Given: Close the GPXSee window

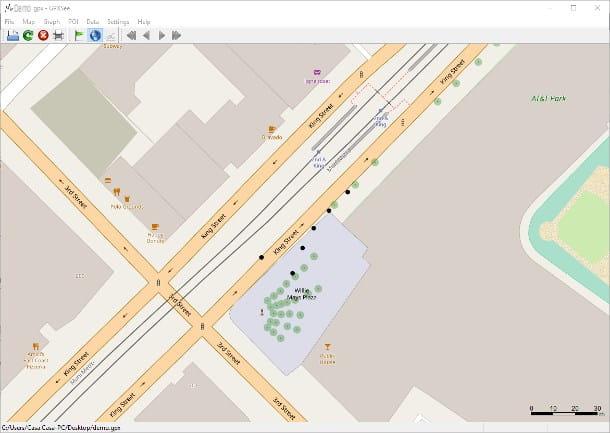Looking at the screenshot, I should [x=597, y=8].
